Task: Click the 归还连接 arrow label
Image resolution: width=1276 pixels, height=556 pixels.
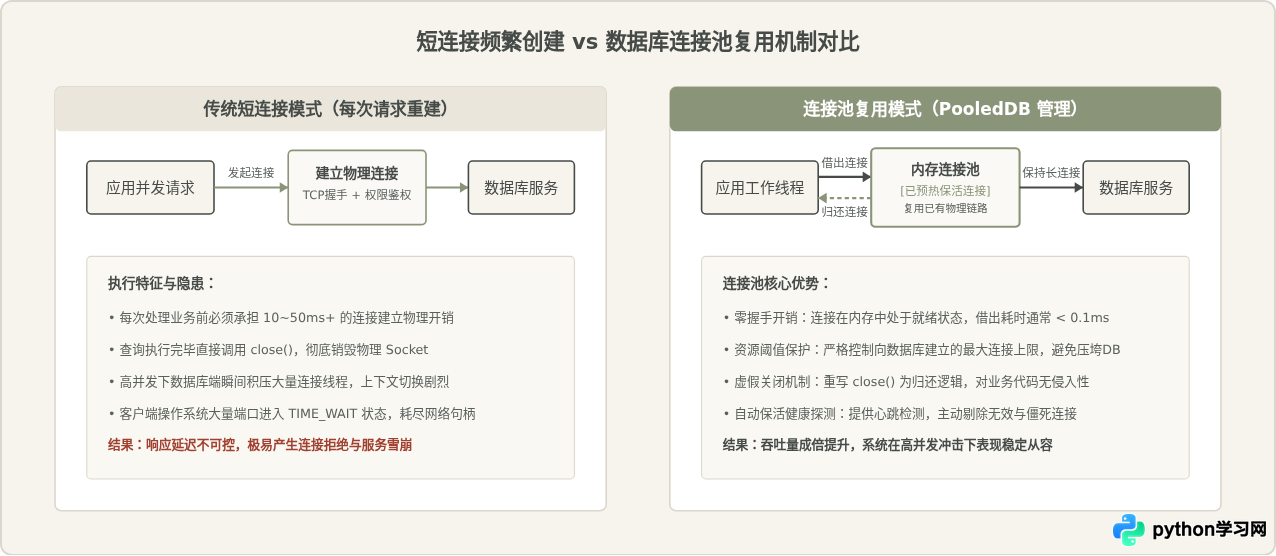Action: click(x=844, y=211)
